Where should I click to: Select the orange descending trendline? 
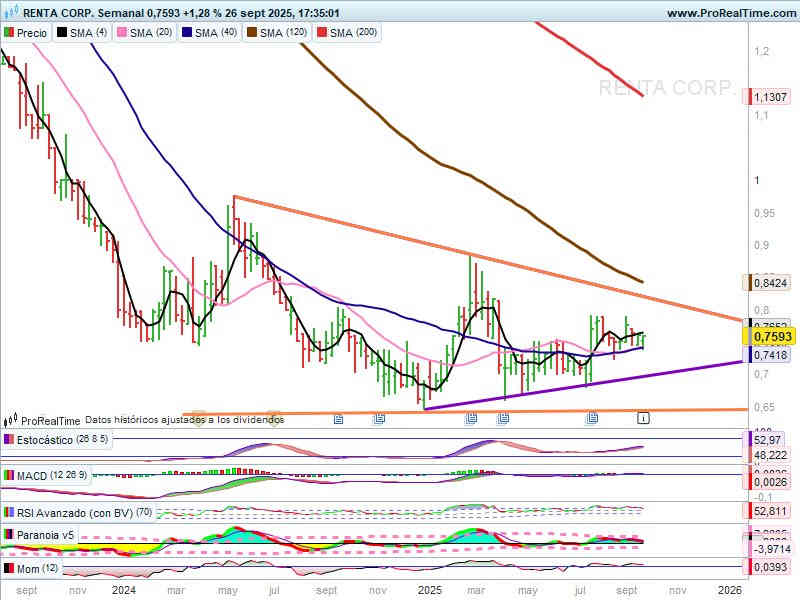coord(487,259)
